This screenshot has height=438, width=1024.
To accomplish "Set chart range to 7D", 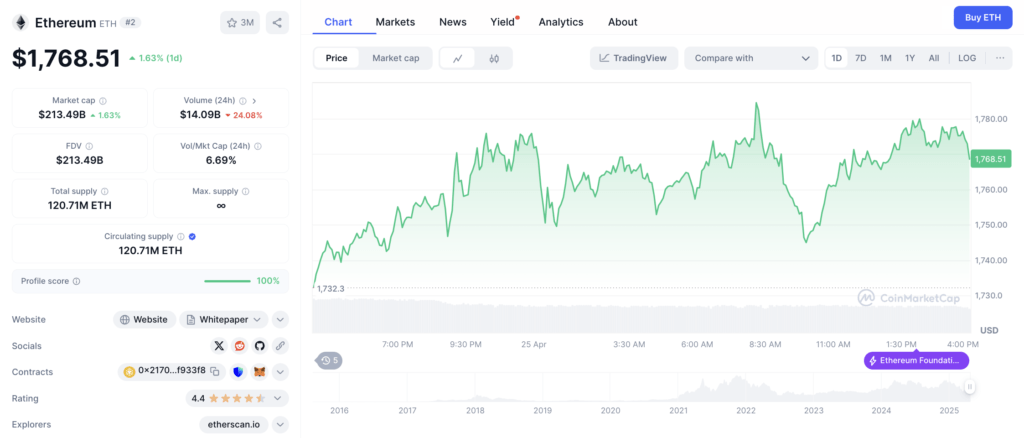I will pyautogui.click(x=861, y=58).
